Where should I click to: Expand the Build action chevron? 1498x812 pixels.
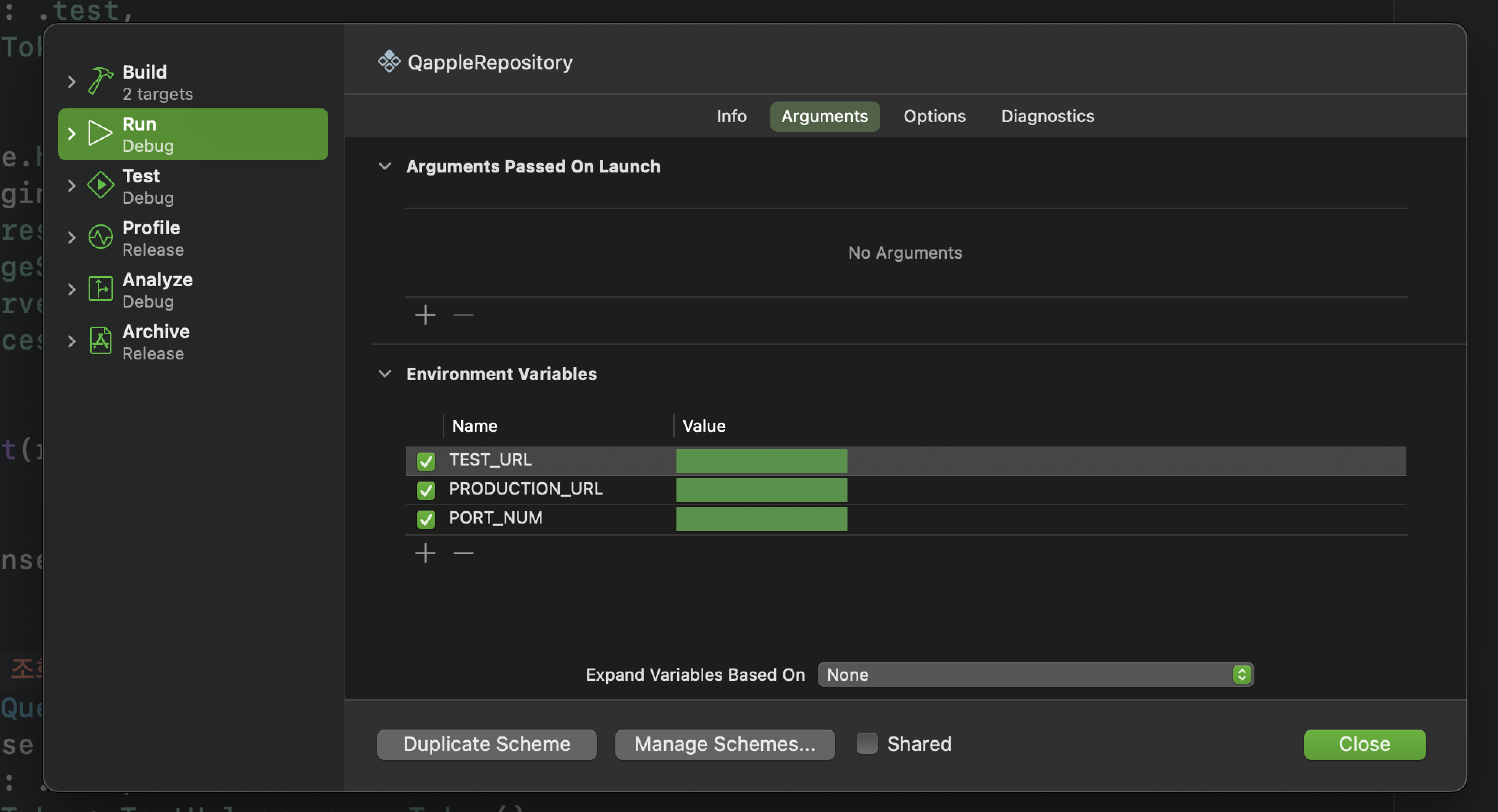point(71,82)
